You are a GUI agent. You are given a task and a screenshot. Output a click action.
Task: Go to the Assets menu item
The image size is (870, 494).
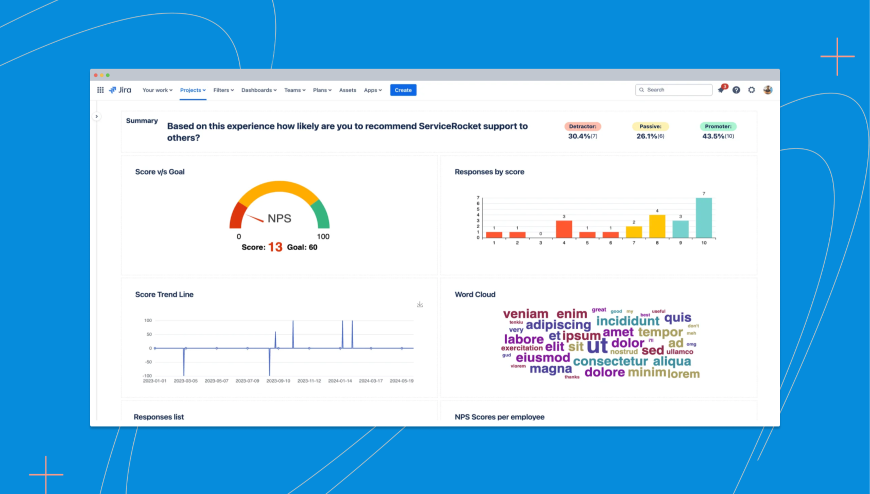click(348, 90)
